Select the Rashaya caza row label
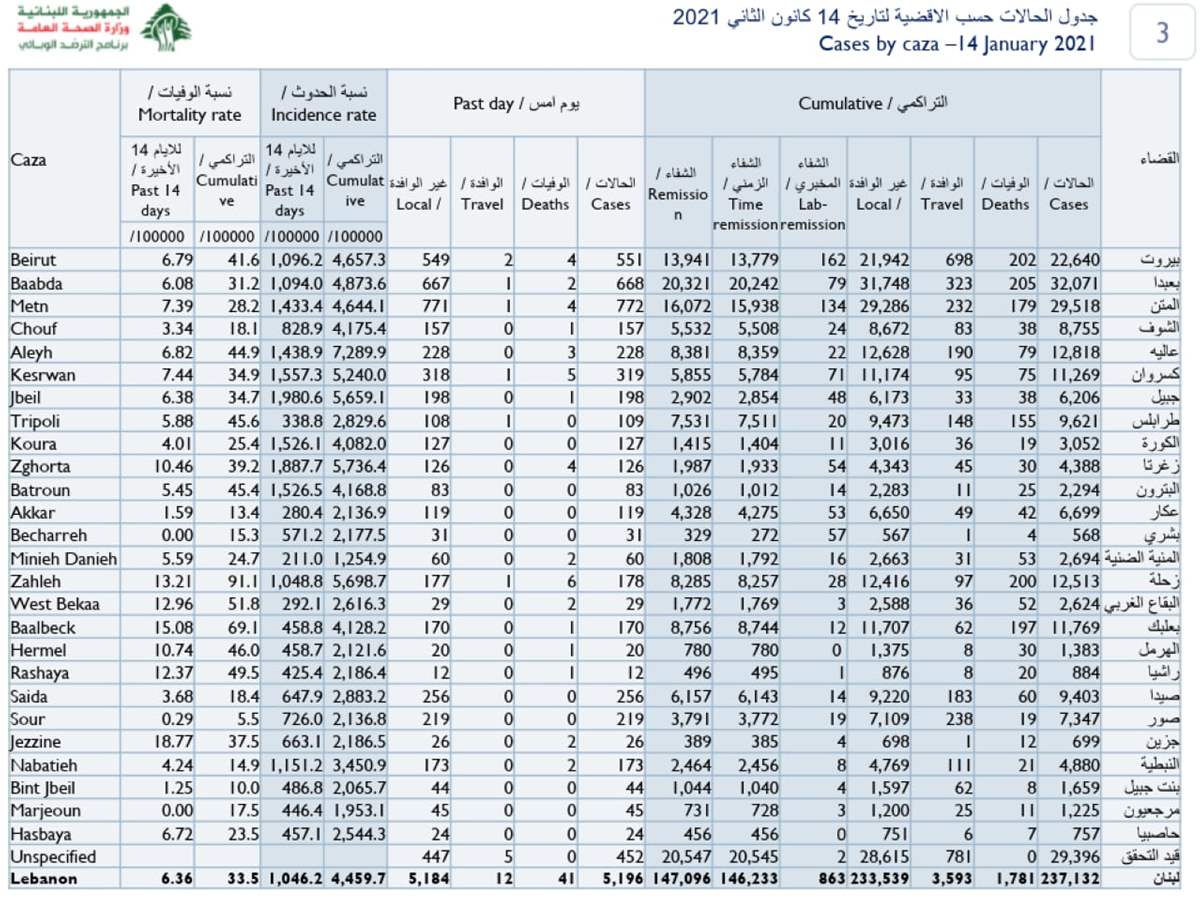The width and height of the screenshot is (1200, 900). pyautogui.click(x=39, y=672)
